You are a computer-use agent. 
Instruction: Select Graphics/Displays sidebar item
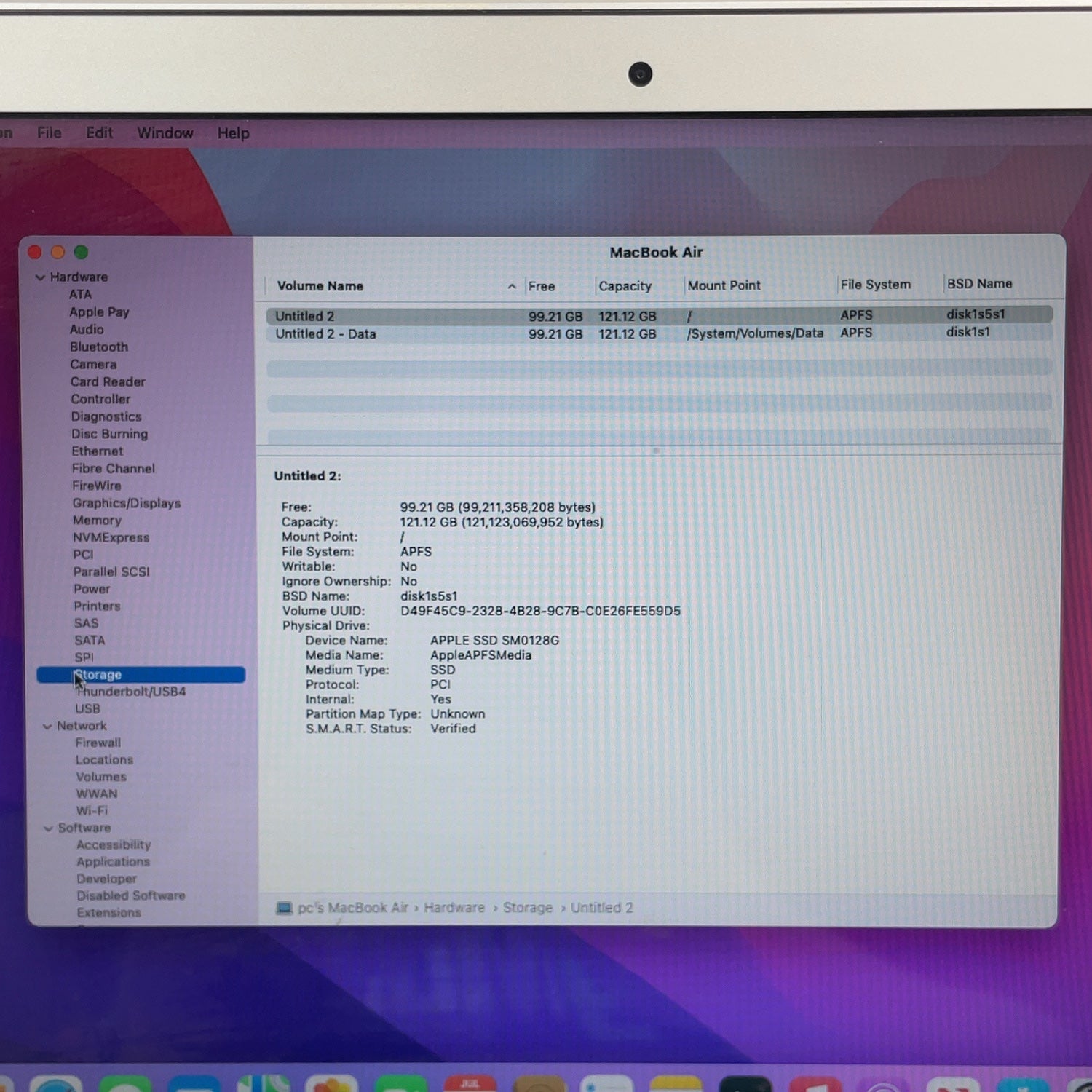pos(126,503)
